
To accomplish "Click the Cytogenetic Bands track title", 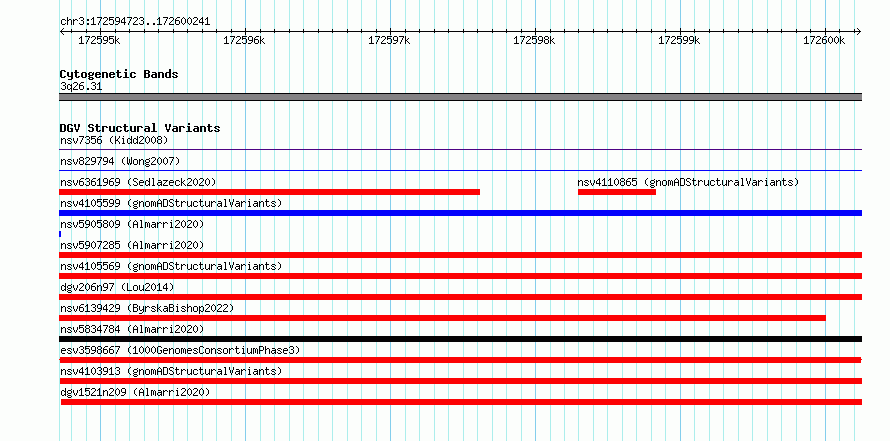I will [119, 74].
